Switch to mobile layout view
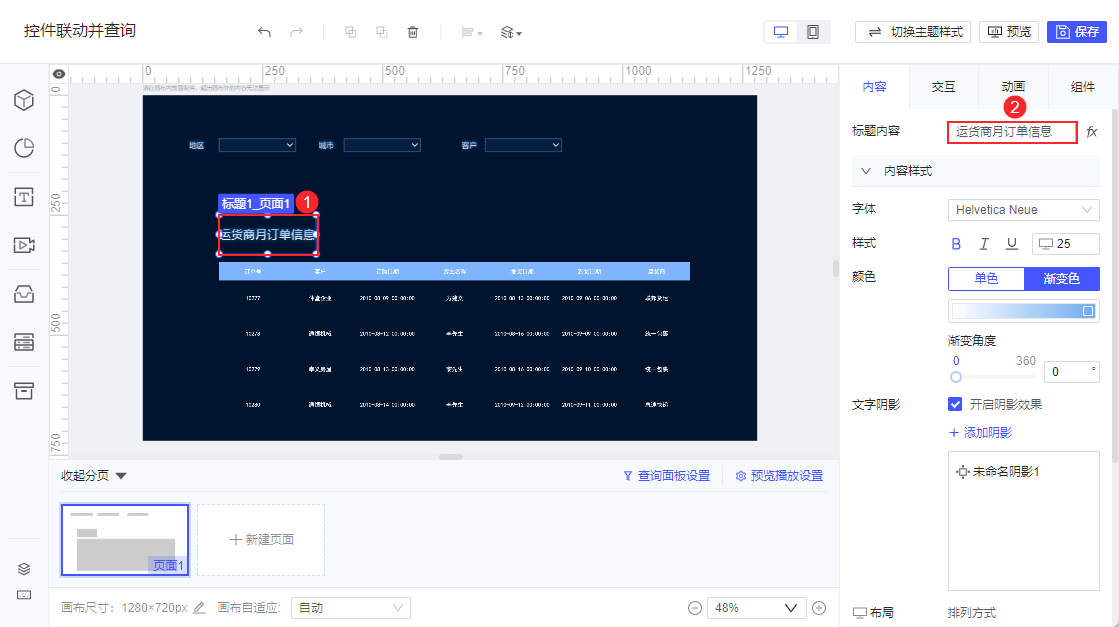The height and width of the screenshot is (627, 1119). pos(813,32)
